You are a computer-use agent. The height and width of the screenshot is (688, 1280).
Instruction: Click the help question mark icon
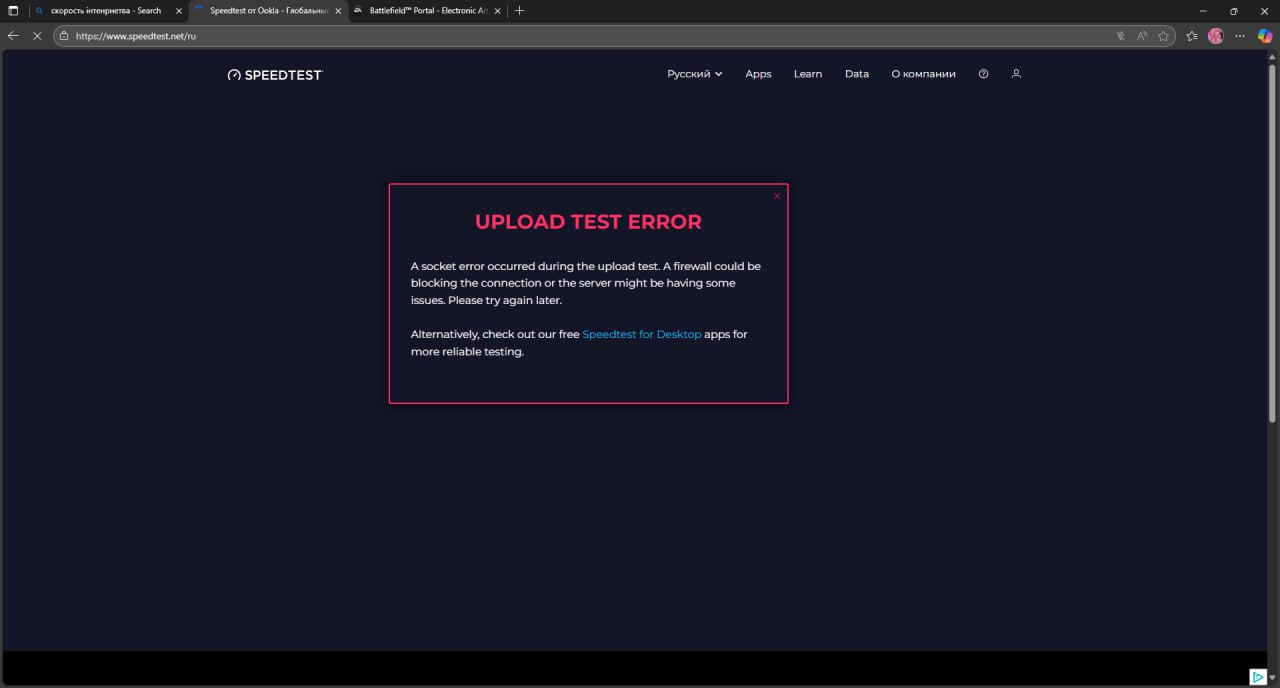click(983, 74)
